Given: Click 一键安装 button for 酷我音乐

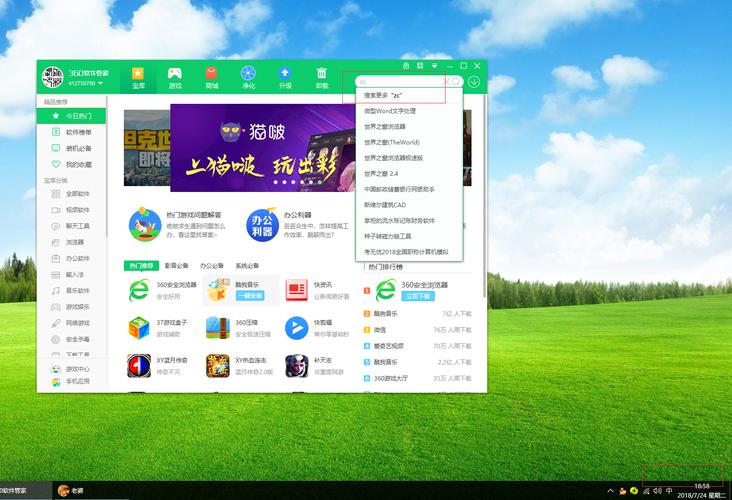Looking at the screenshot, I should click(x=248, y=296).
